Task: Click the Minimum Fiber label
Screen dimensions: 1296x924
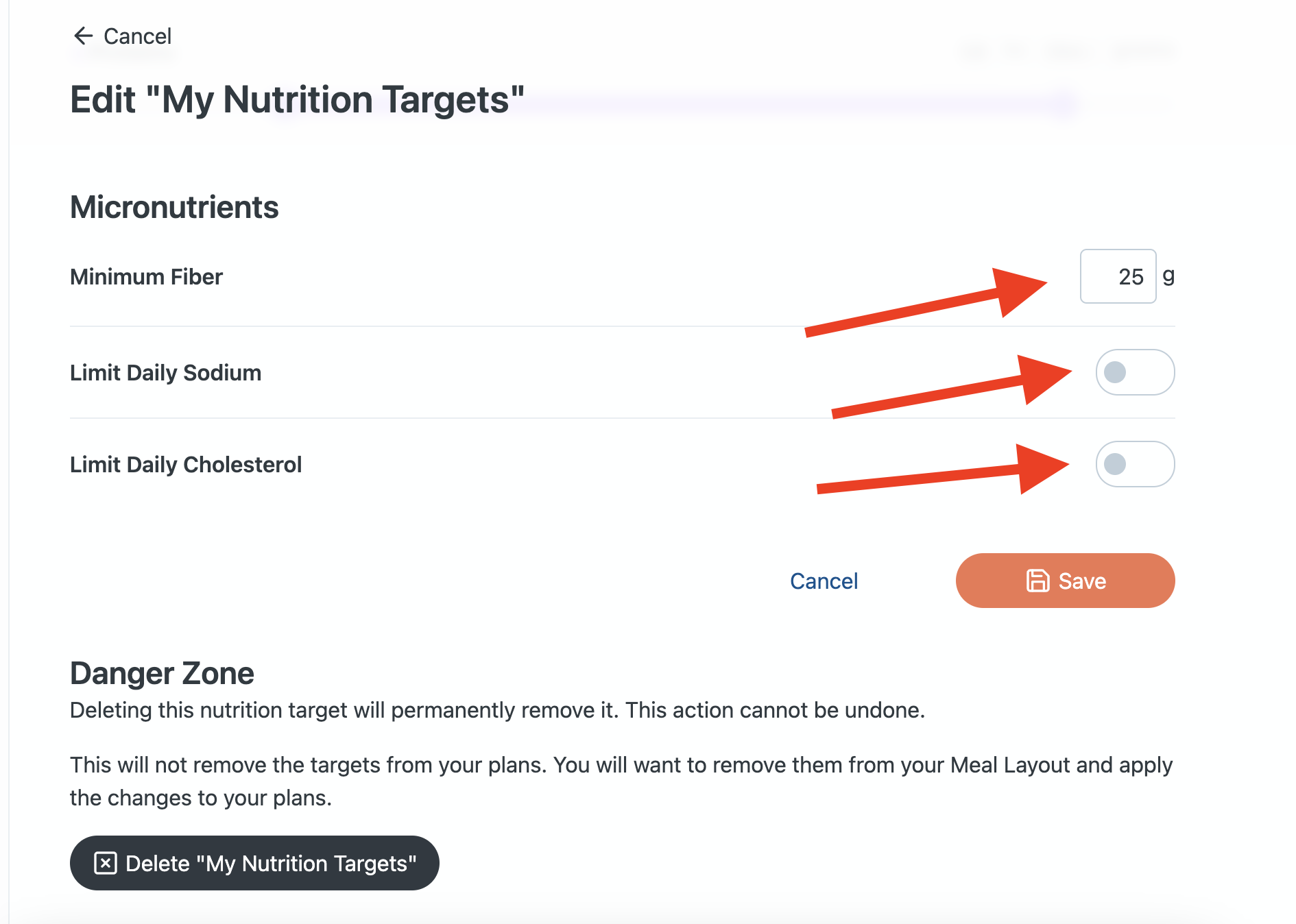Action: pos(146,277)
